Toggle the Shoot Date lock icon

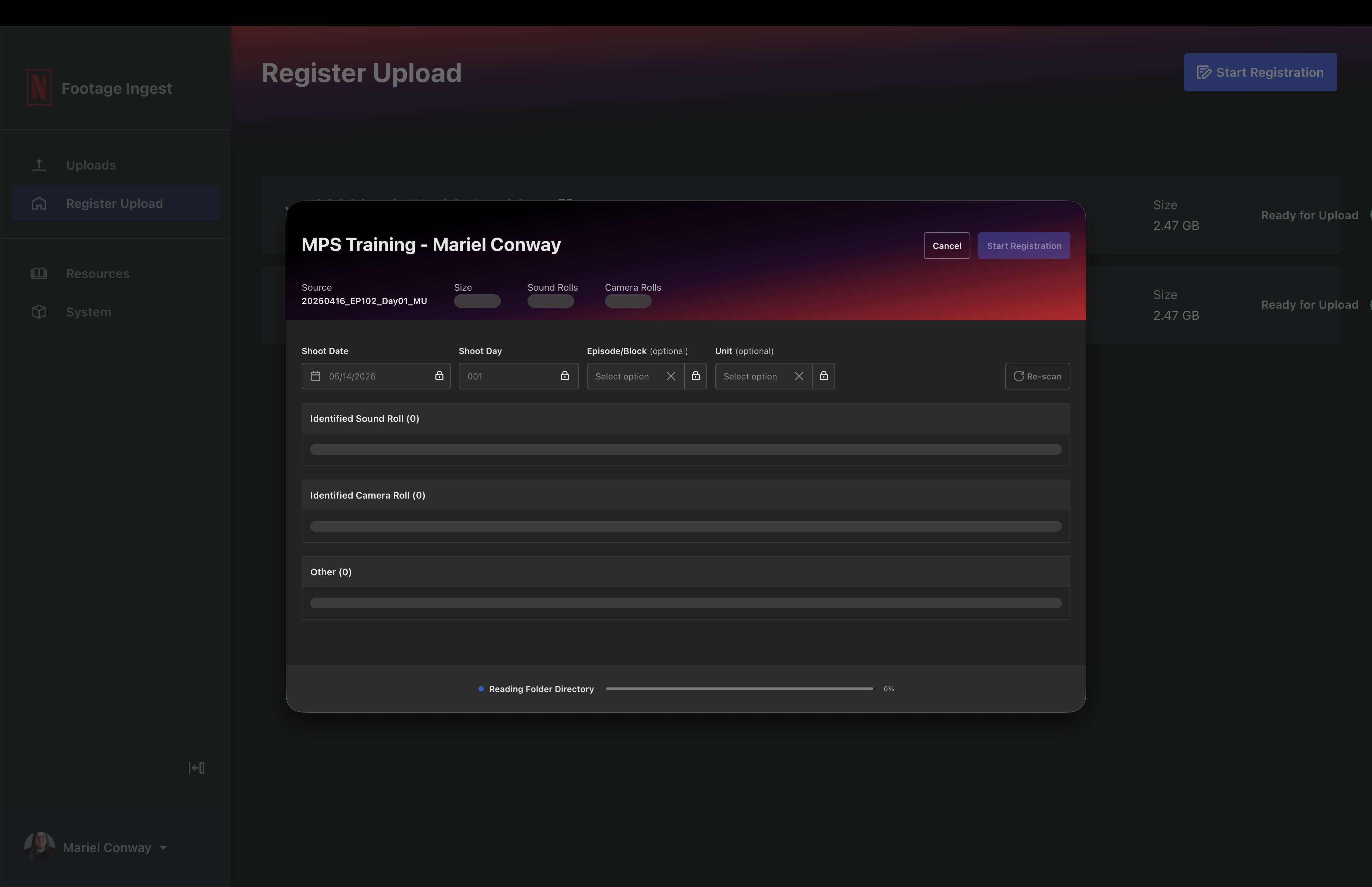point(439,375)
